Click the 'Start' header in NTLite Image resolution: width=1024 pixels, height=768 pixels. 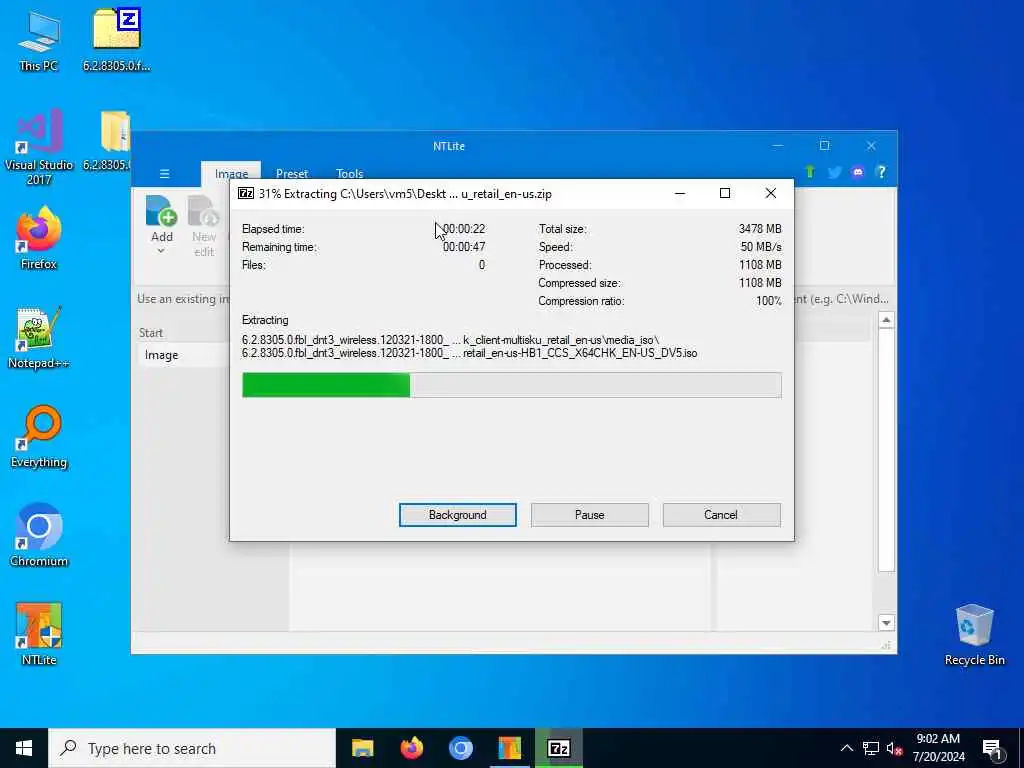pos(151,333)
